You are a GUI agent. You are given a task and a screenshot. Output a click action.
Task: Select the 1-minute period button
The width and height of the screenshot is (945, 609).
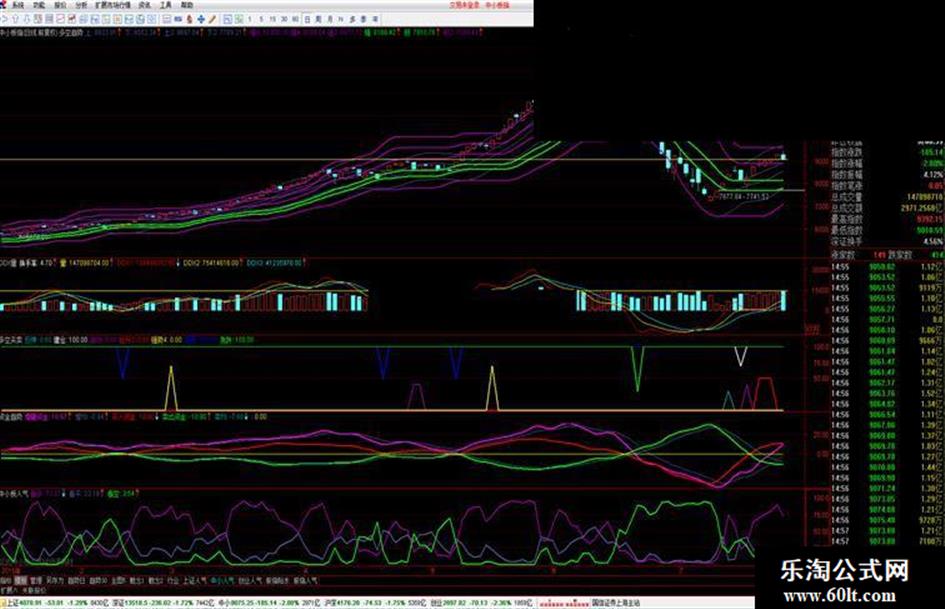pos(250,19)
